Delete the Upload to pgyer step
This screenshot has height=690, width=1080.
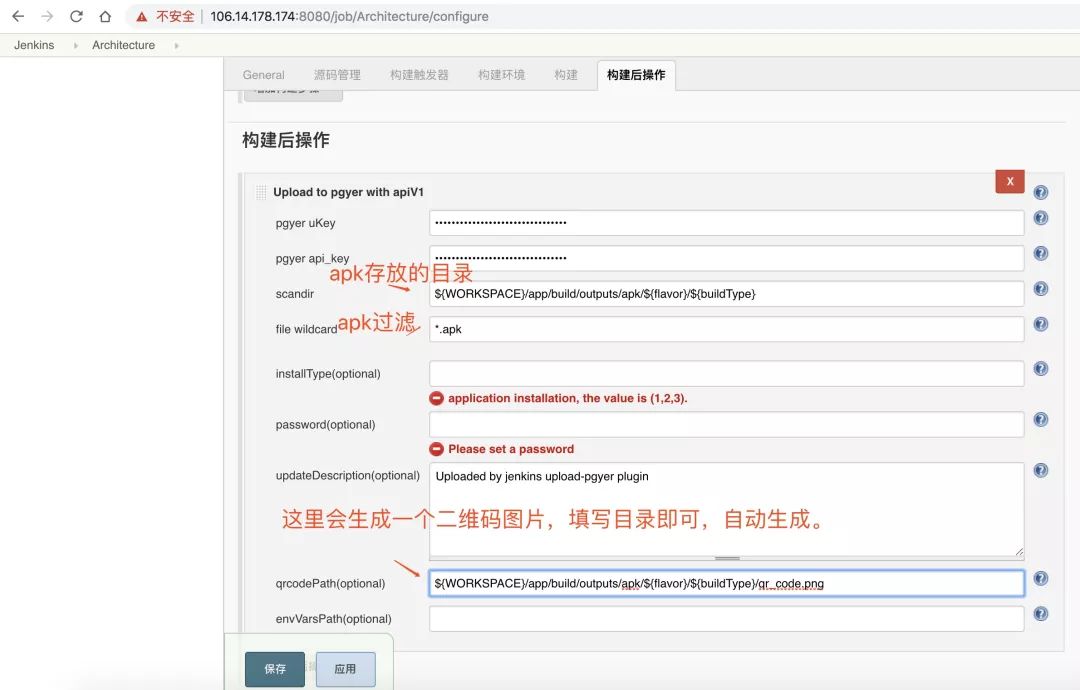pos(1010,181)
